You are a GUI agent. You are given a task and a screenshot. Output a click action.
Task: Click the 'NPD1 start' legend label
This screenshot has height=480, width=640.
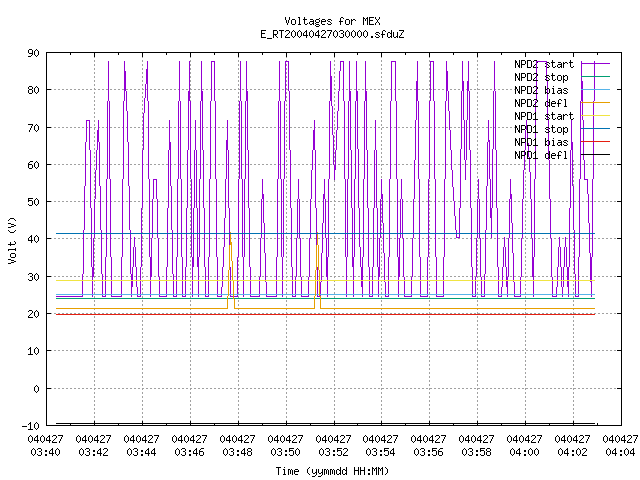[544, 116]
